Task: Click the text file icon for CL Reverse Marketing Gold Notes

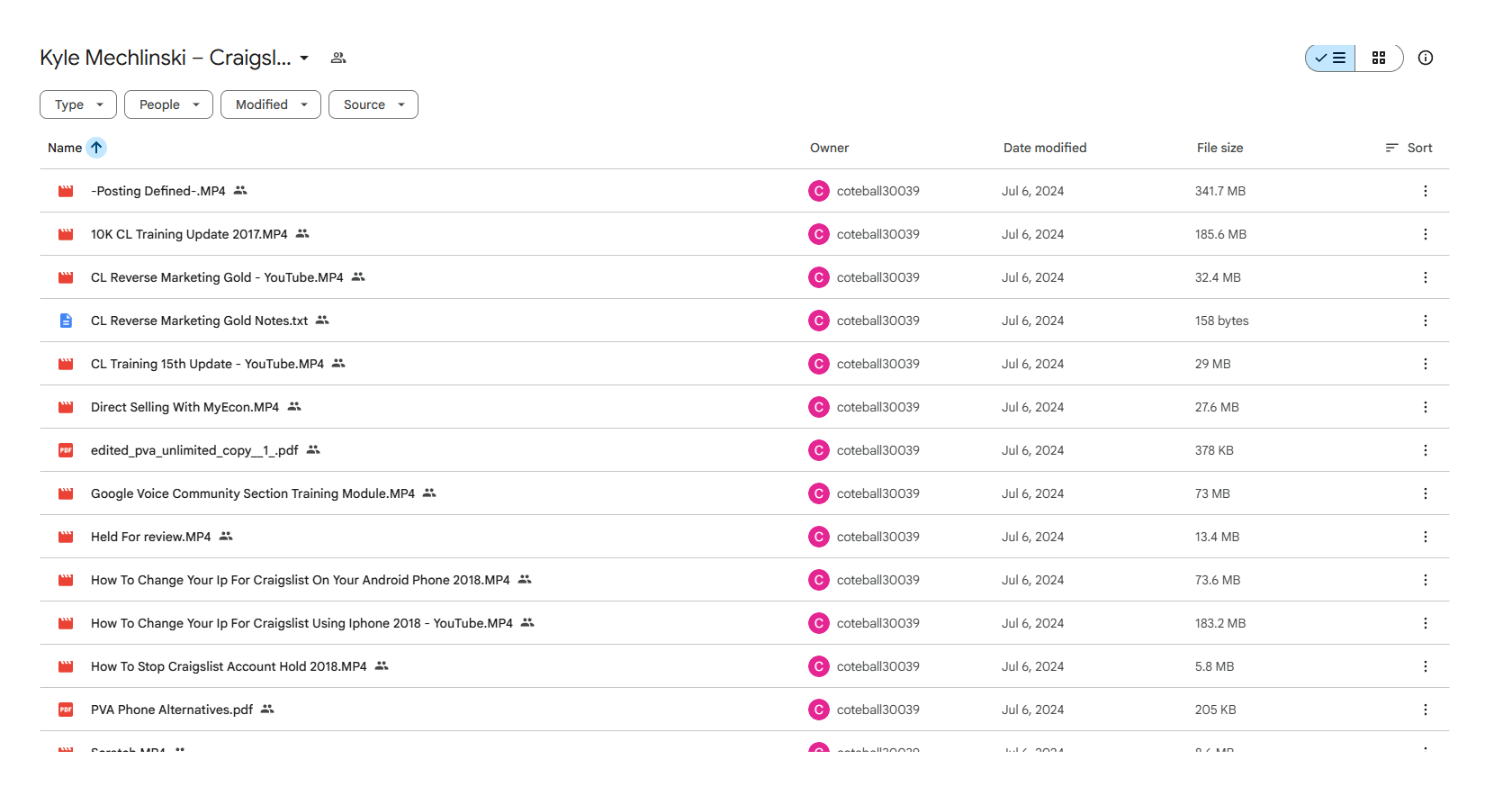Action: [x=66, y=321]
